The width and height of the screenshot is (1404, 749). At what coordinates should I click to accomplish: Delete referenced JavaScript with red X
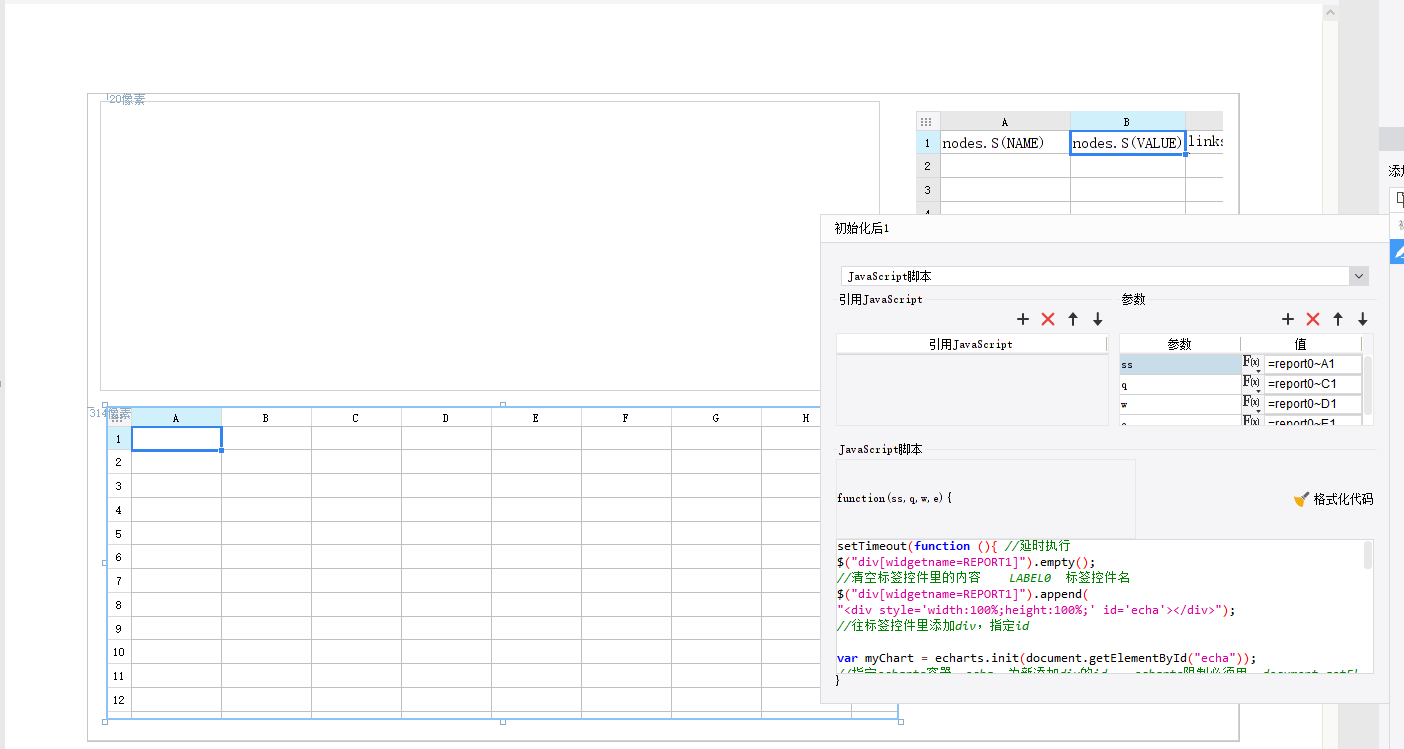click(x=1048, y=319)
